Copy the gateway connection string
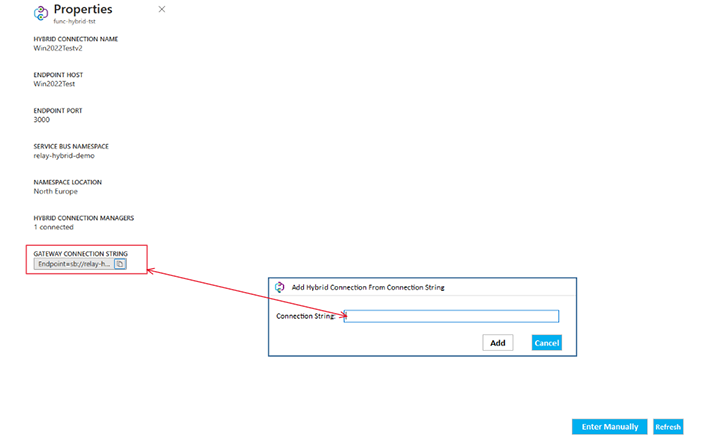Screen dimensions: 701x443 [120, 264]
